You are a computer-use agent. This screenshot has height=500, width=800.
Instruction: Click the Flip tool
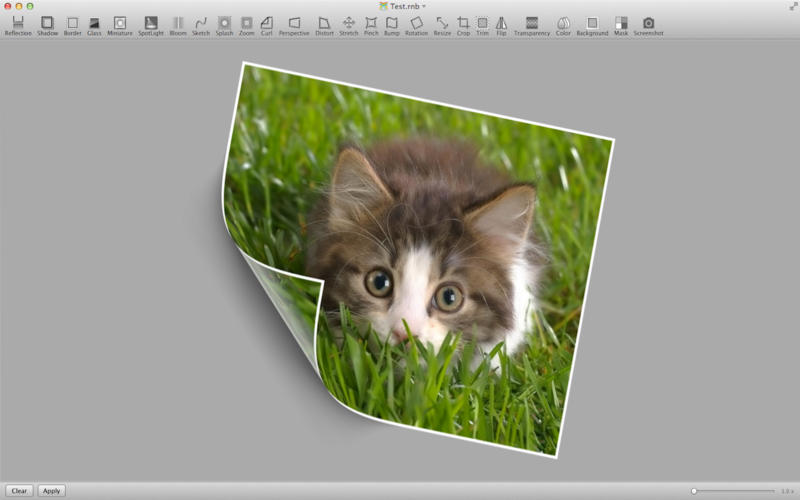502,26
